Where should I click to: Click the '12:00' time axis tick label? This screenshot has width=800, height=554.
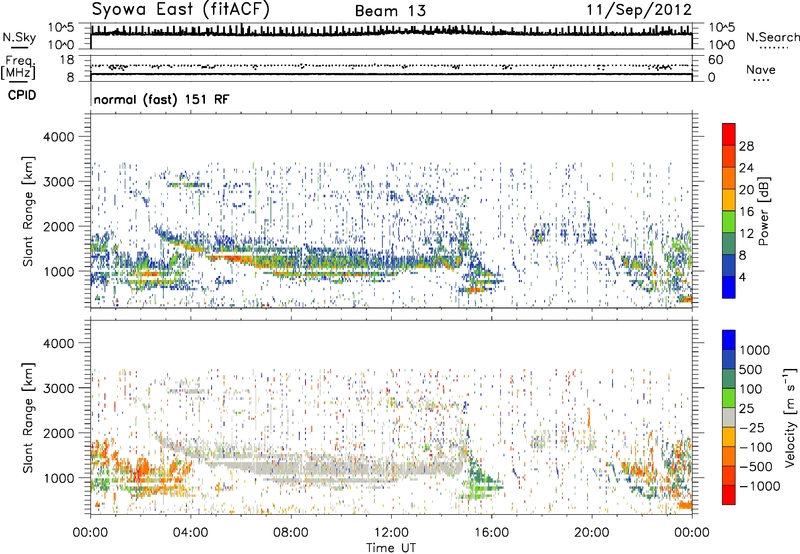click(x=391, y=533)
